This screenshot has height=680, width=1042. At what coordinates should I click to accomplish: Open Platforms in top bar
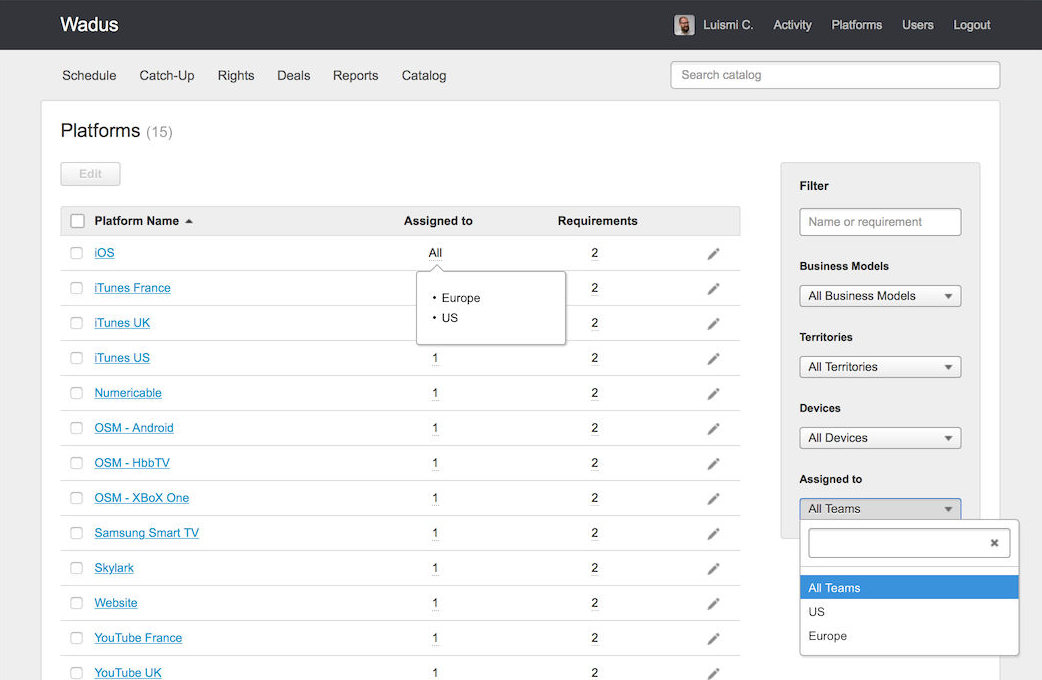[857, 25]
